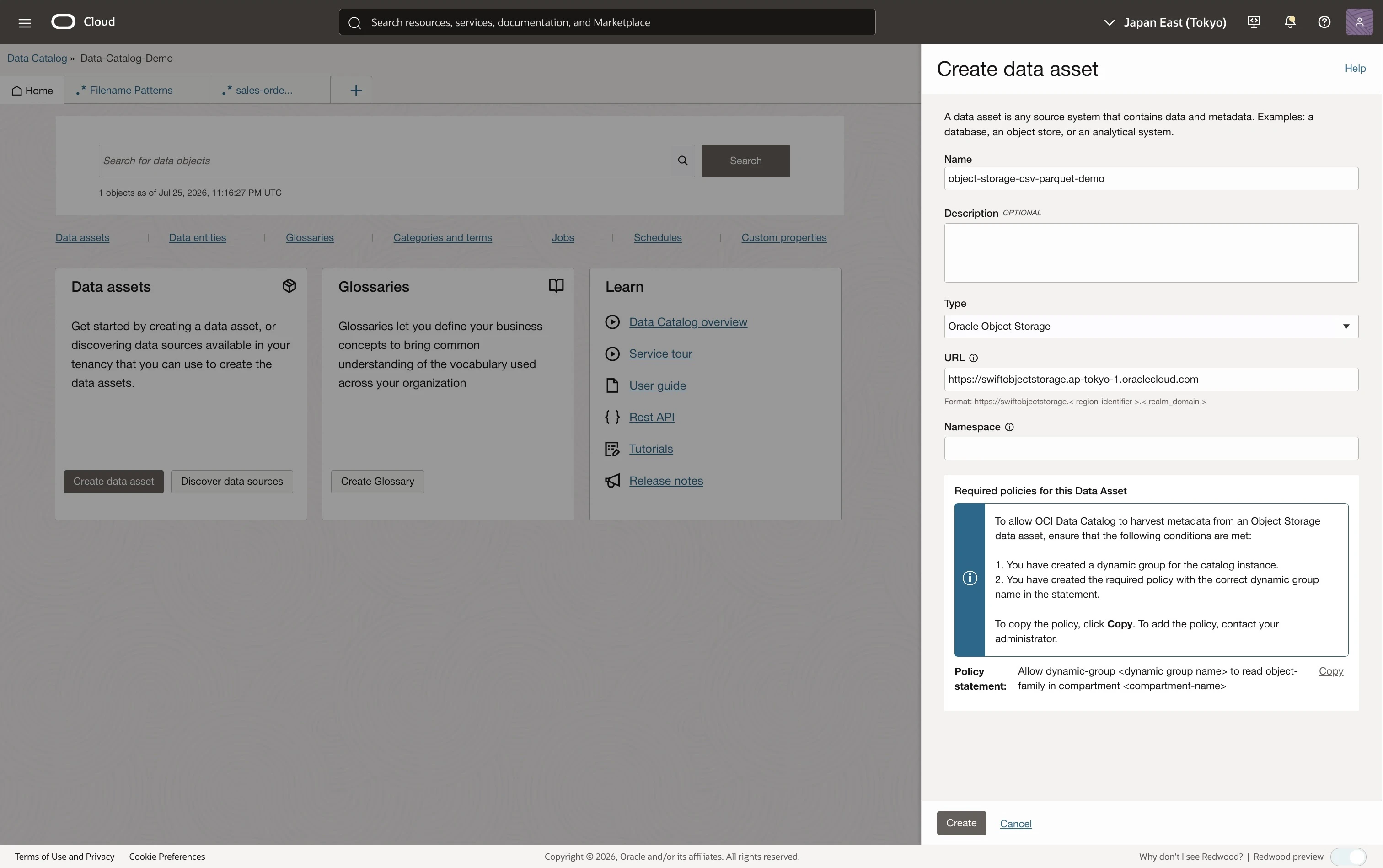1383x868 pixels.
Task: Cancel the Create data asset panel
Action: pos(1016,824)
